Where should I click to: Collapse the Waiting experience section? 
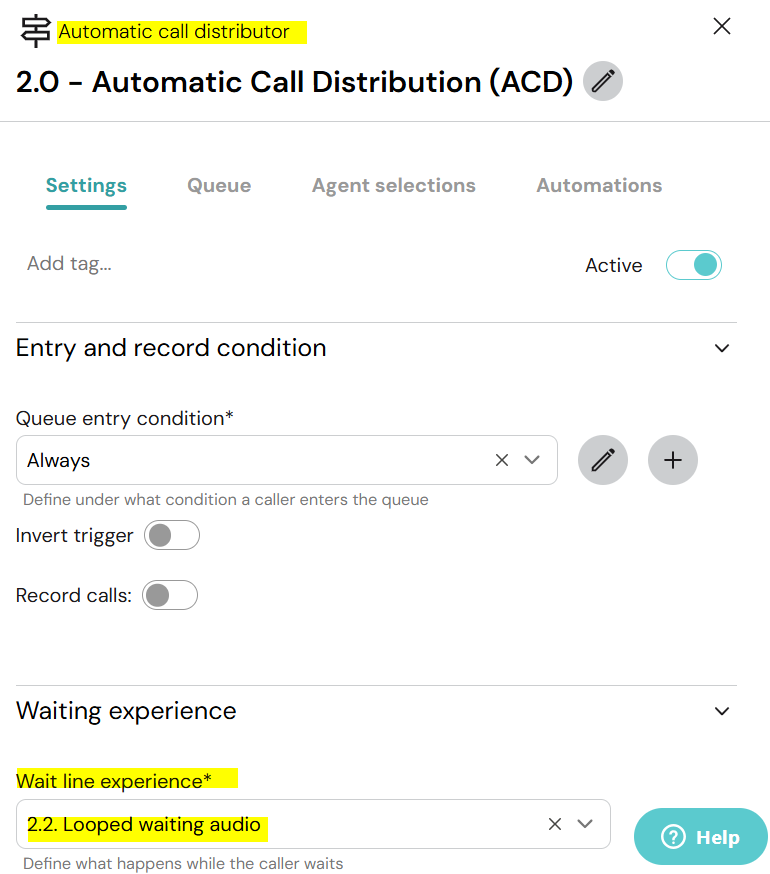coord(722,711)
